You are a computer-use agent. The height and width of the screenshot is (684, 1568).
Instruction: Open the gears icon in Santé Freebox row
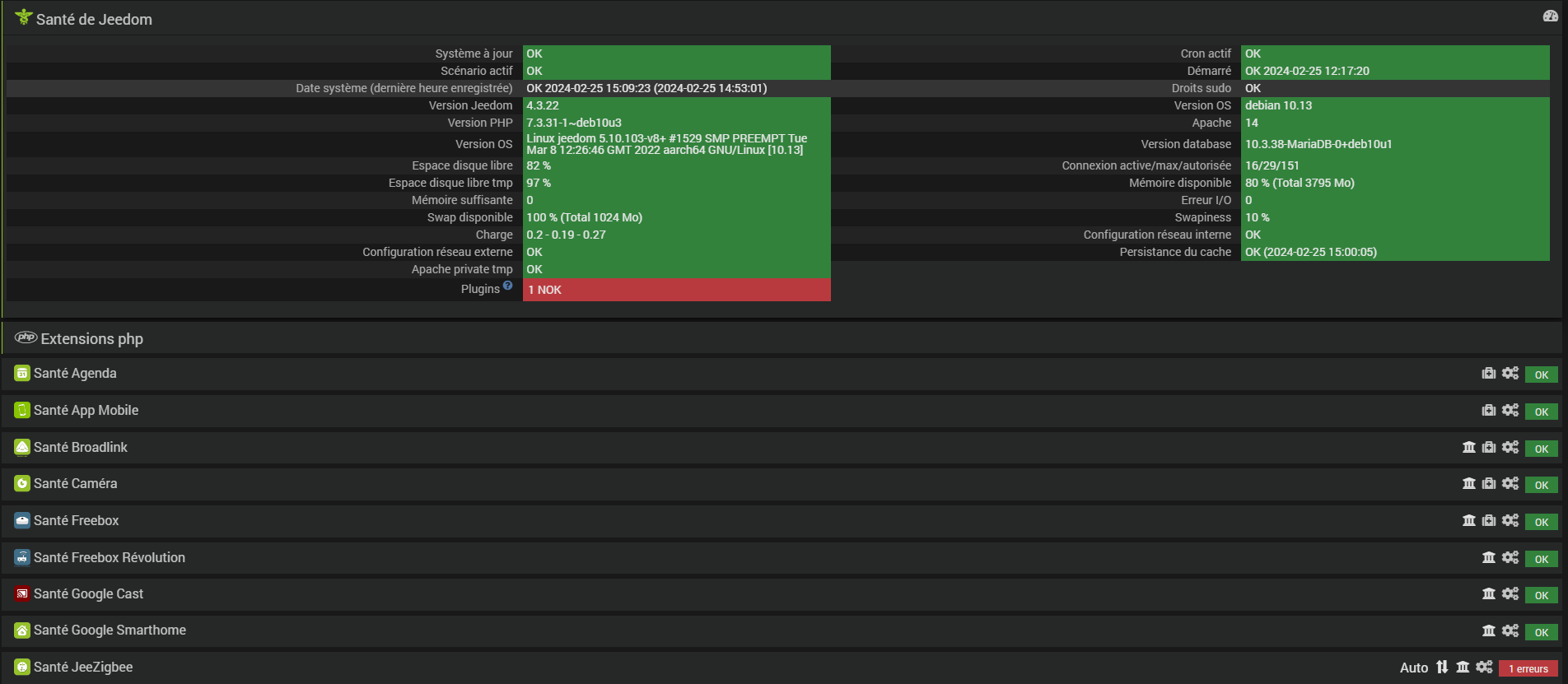(x=1510, y=520)
